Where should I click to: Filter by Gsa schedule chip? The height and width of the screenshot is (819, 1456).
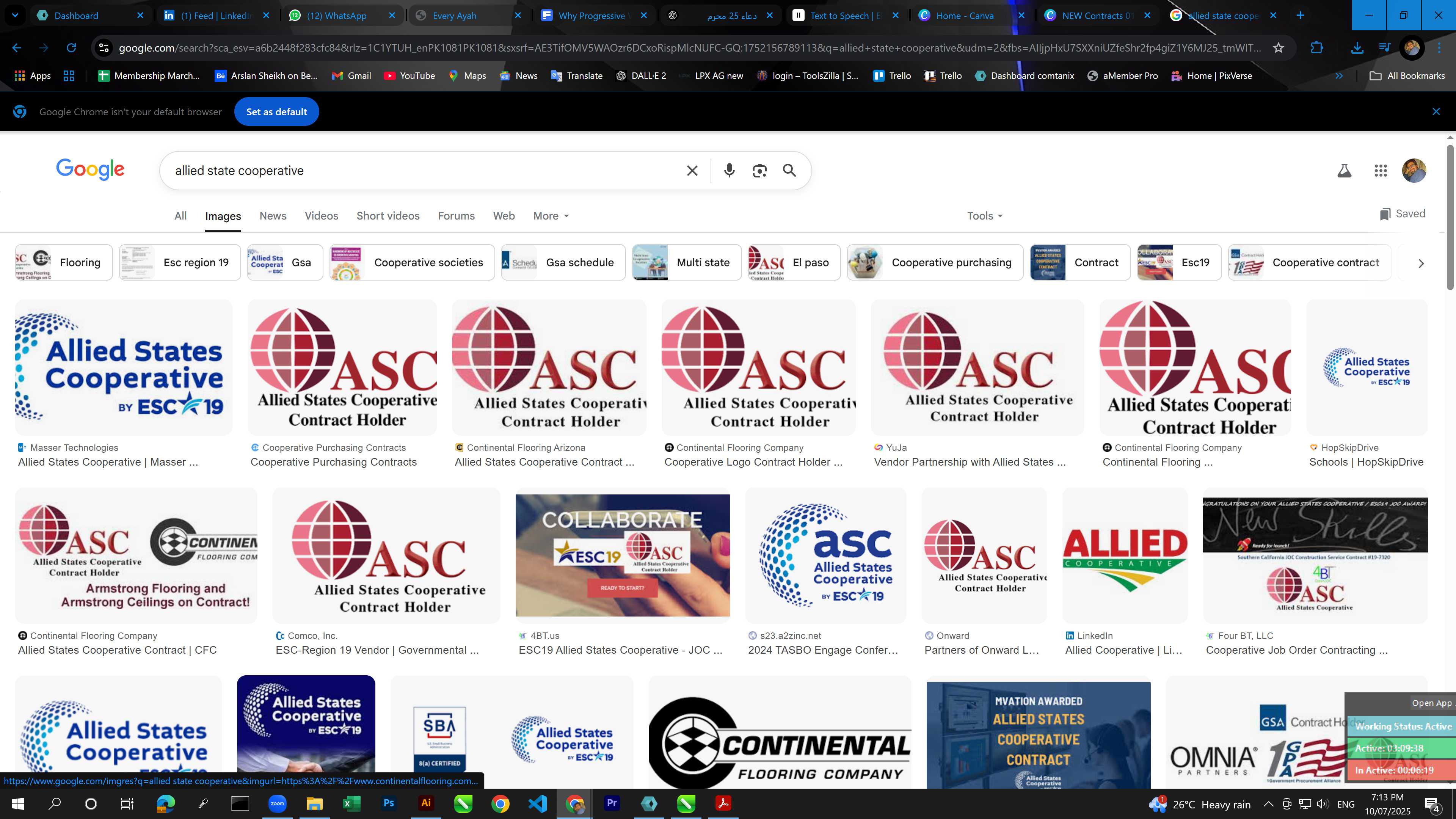(563, 262)
